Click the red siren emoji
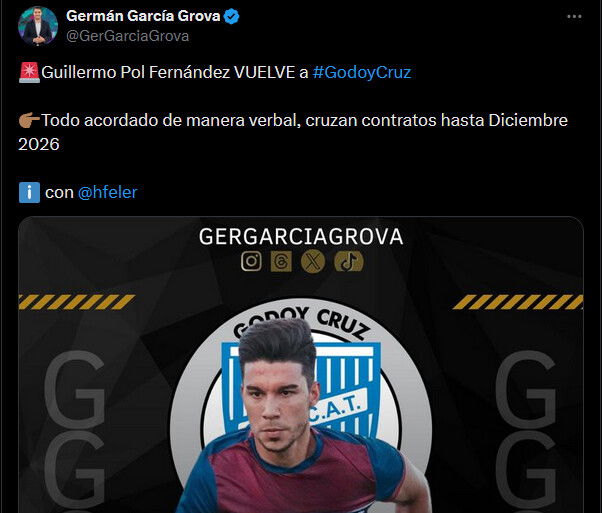 point(29,72)
